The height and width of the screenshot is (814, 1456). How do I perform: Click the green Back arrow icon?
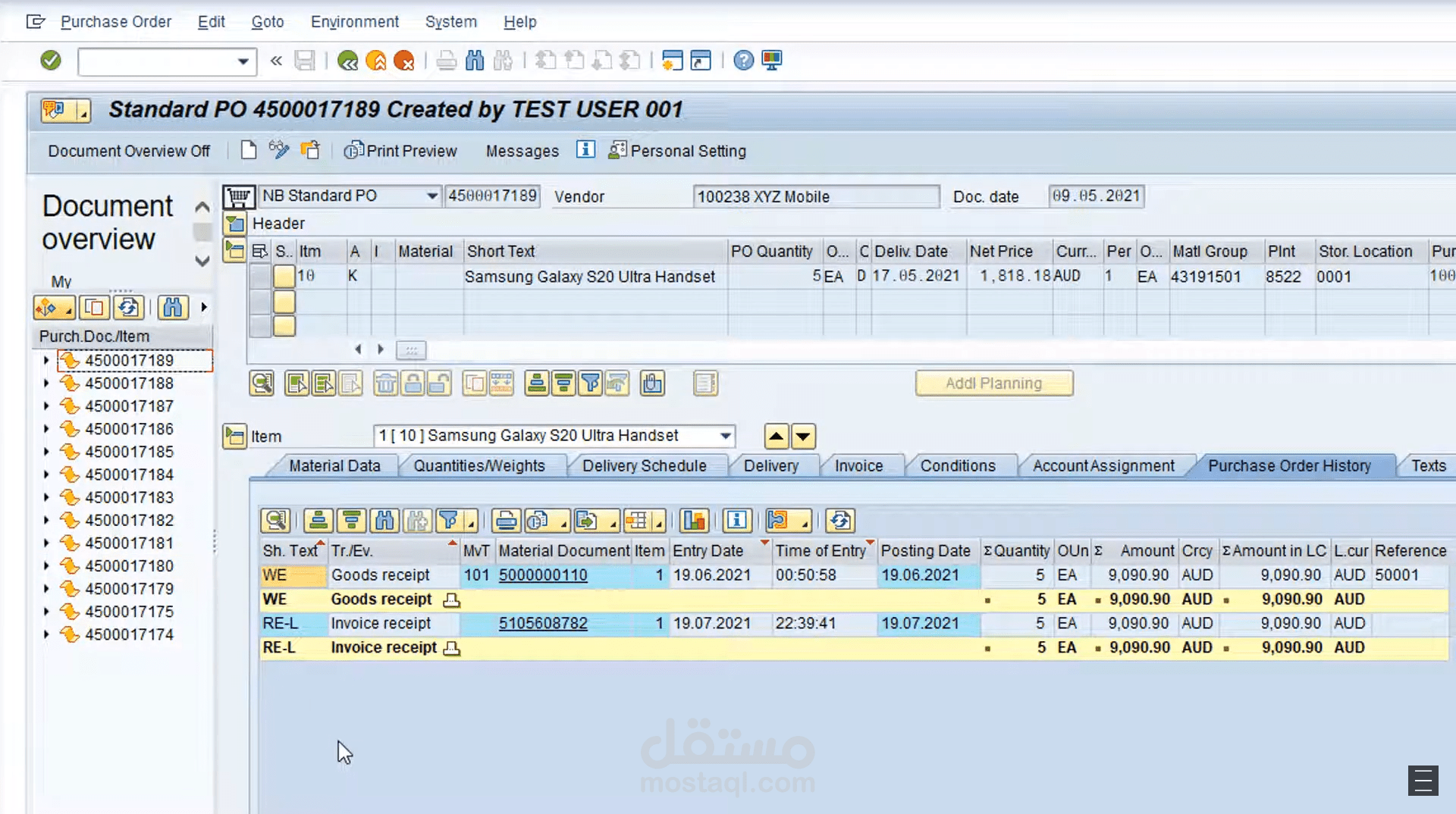348,60
